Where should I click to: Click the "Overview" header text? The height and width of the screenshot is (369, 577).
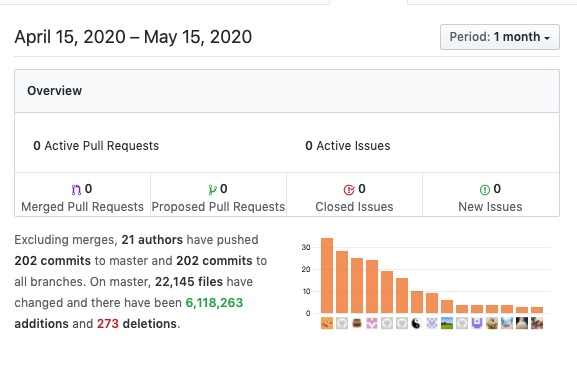click(x=54, y=91)
